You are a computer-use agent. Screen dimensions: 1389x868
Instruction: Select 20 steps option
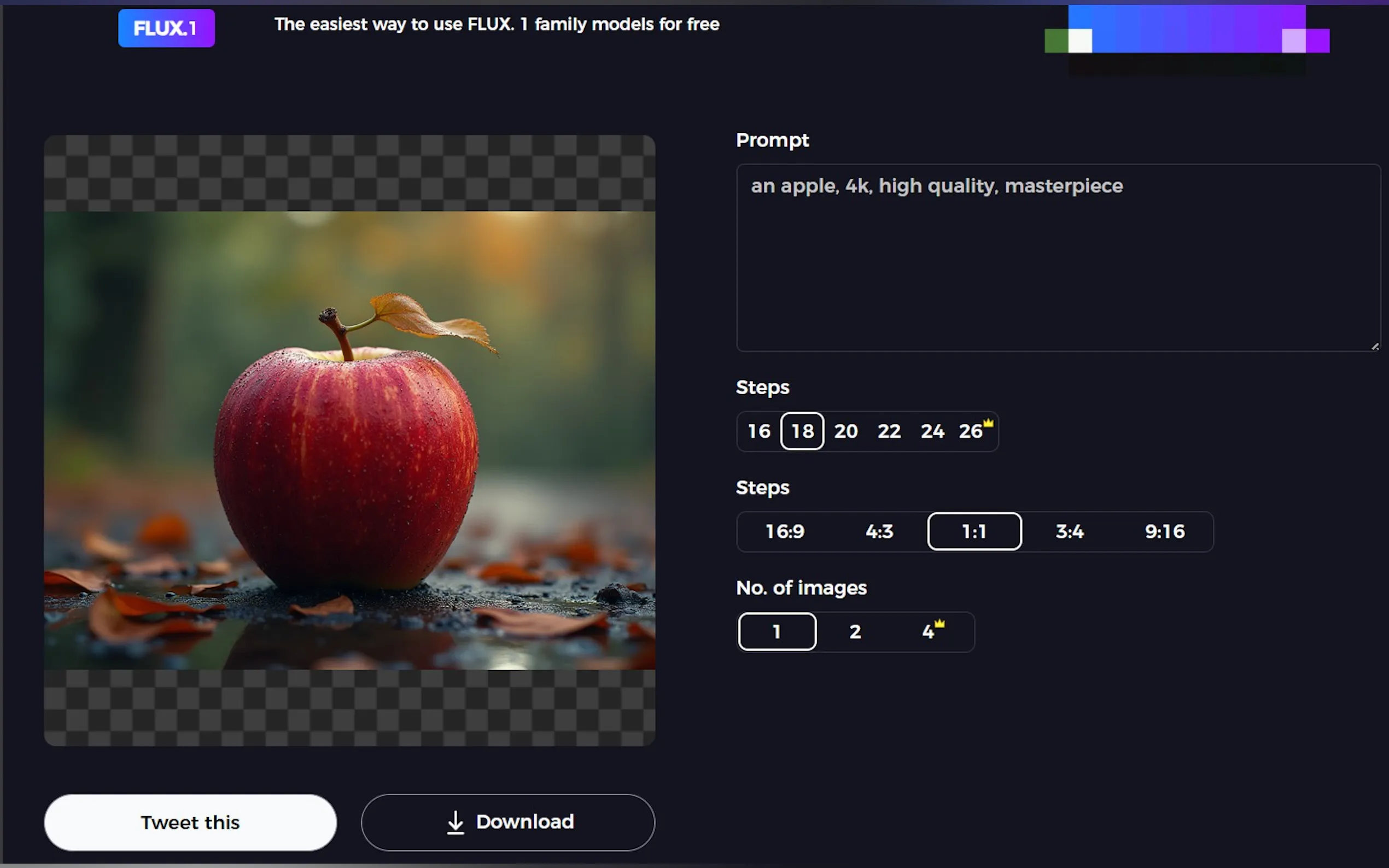point(845,431)
